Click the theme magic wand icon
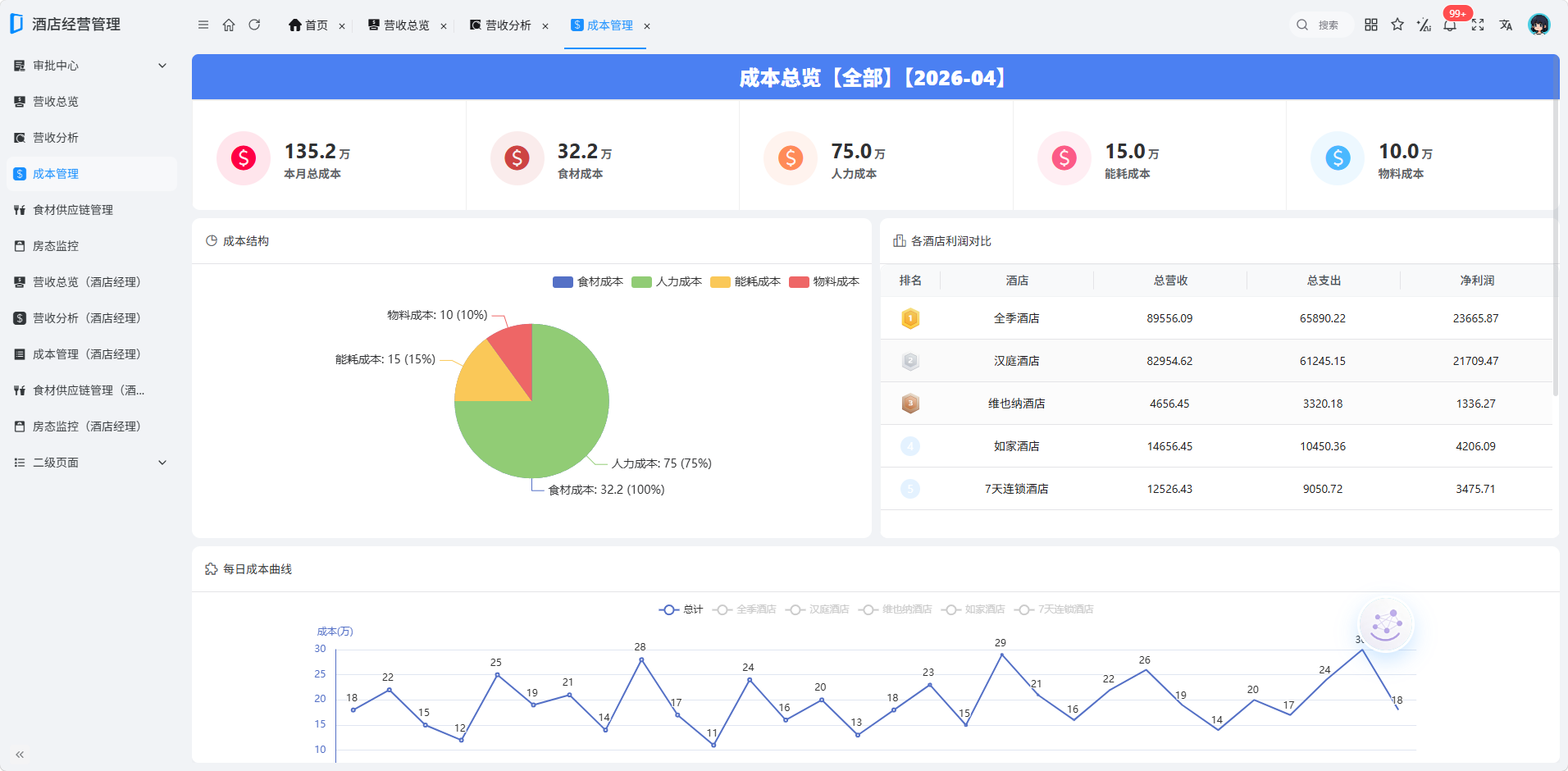Viewport: 1568px width, 771px height. [x=1424, y=25]
